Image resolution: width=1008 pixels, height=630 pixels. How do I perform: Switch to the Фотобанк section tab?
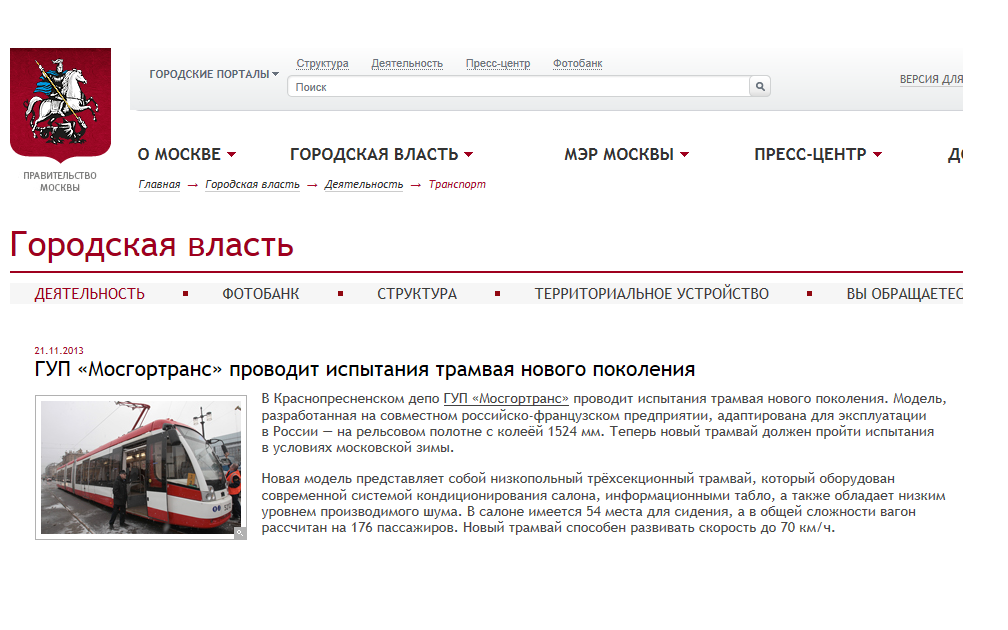260,294
